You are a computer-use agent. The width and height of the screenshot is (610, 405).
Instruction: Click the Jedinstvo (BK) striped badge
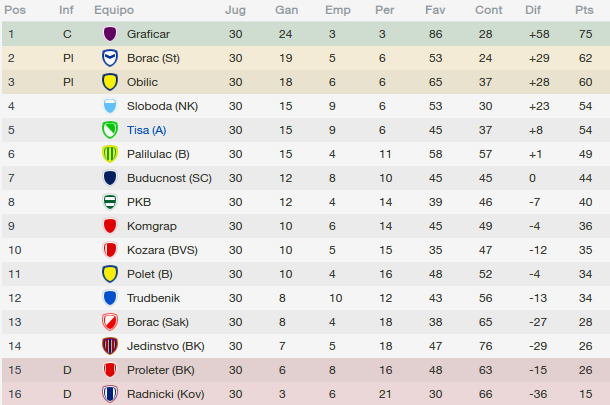coord(110,346)
